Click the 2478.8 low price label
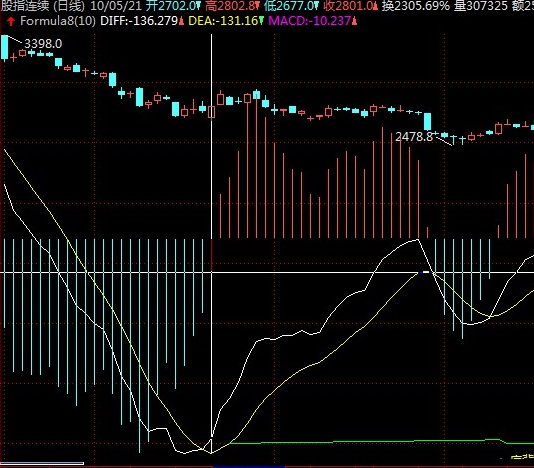This screenshot has height=468, width=534. (x=414, y=137)
